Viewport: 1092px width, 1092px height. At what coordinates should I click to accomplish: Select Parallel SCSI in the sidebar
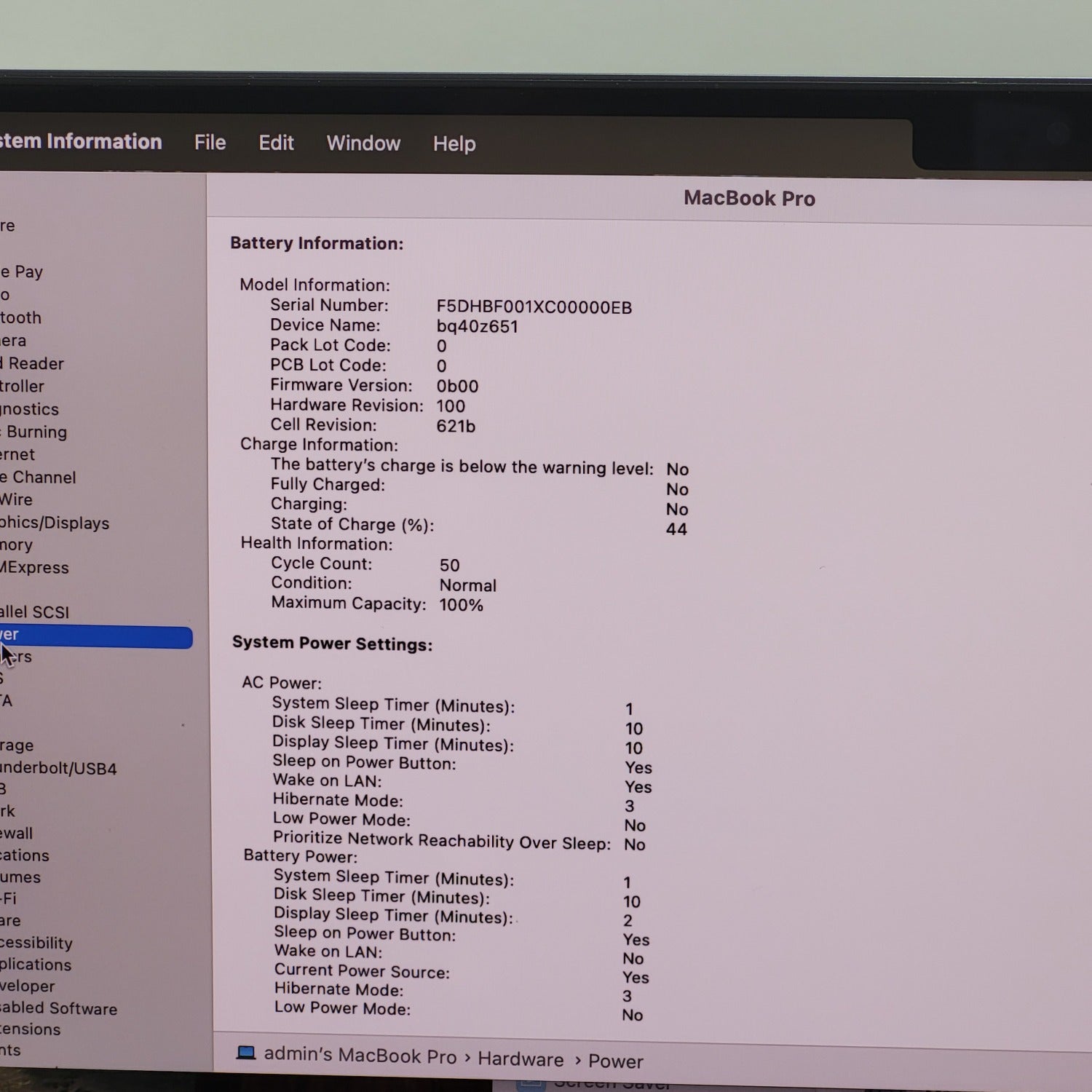pos(35,612)
